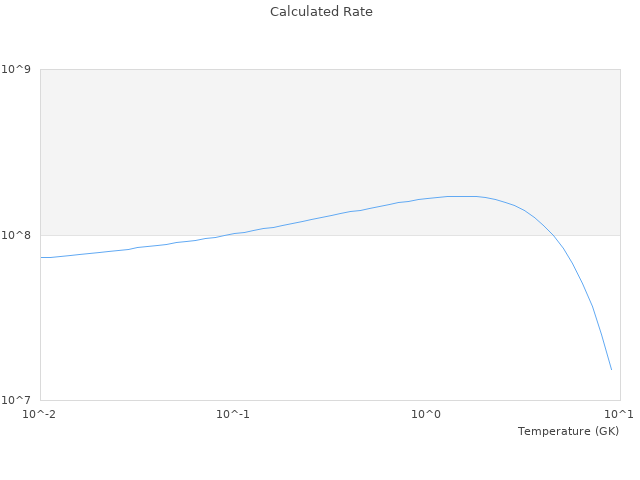Click the left y-axis line of the plot
This screenshot has width=640, height=480.
coord(40,320)
